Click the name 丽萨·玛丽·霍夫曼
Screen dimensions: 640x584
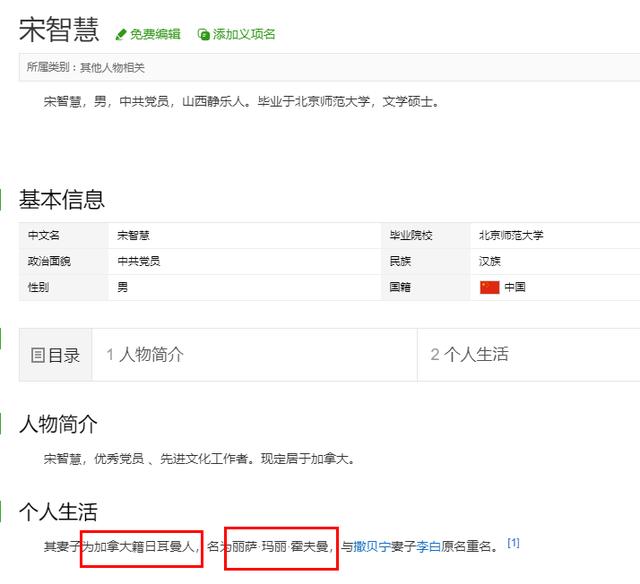pyautogui.click(x=280, y=546)
